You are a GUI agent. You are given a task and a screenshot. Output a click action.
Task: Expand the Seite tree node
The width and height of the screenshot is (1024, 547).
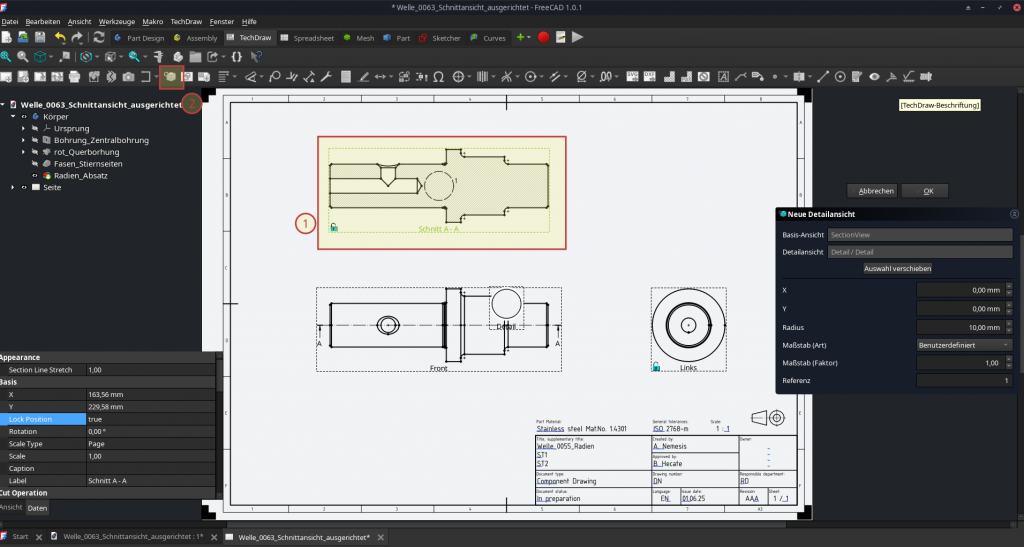pos(12,187)
